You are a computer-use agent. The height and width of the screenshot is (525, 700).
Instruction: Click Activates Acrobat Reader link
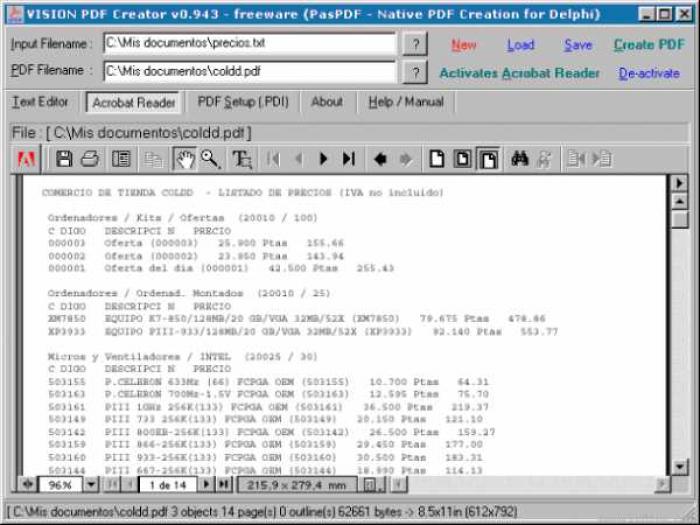click(x=519, y=73)
